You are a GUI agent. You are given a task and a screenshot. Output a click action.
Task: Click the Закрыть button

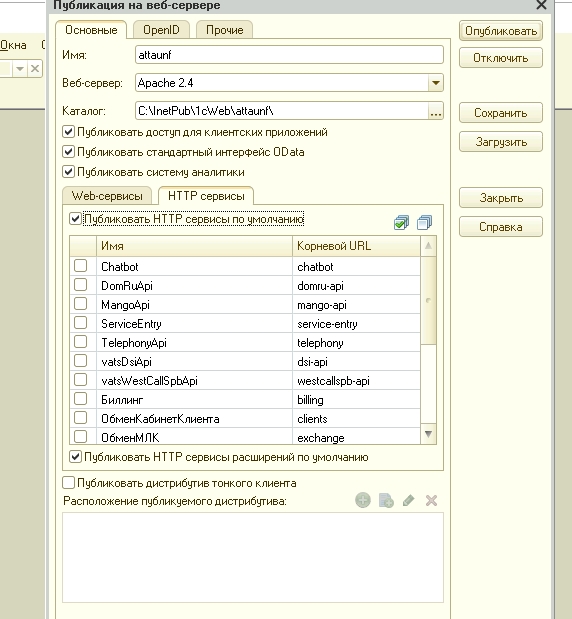[501, 198]
